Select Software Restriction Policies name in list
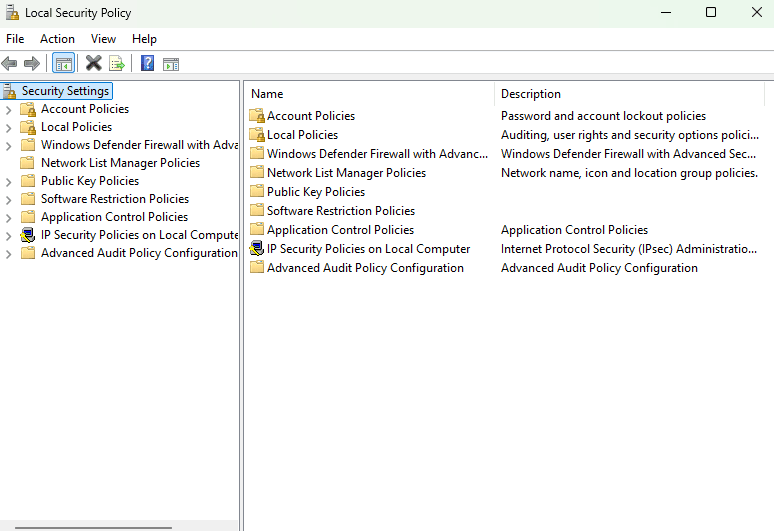 tap(341, 211)
